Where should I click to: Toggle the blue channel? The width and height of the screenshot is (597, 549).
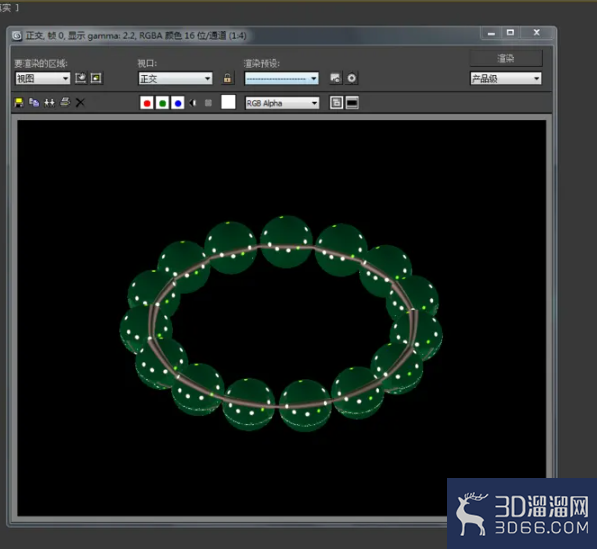(178, 103)
